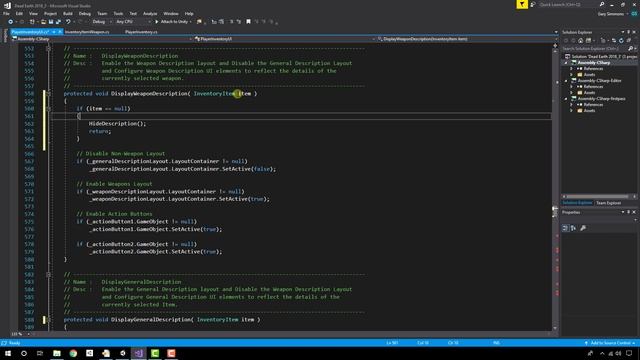The image size is (640, 360).
Task: Click the Start Attach to Unity play icon
Action: (156, 22)
